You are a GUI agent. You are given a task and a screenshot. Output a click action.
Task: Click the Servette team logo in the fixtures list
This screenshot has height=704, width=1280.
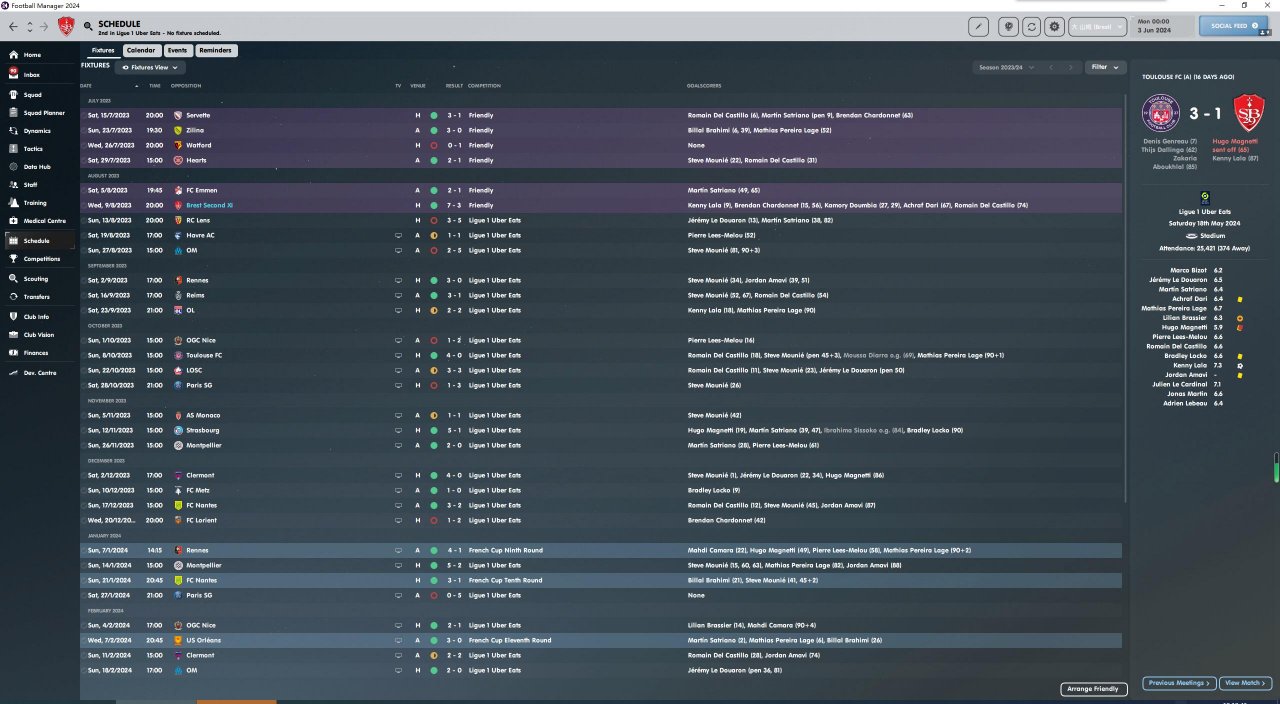pos(178,115)
